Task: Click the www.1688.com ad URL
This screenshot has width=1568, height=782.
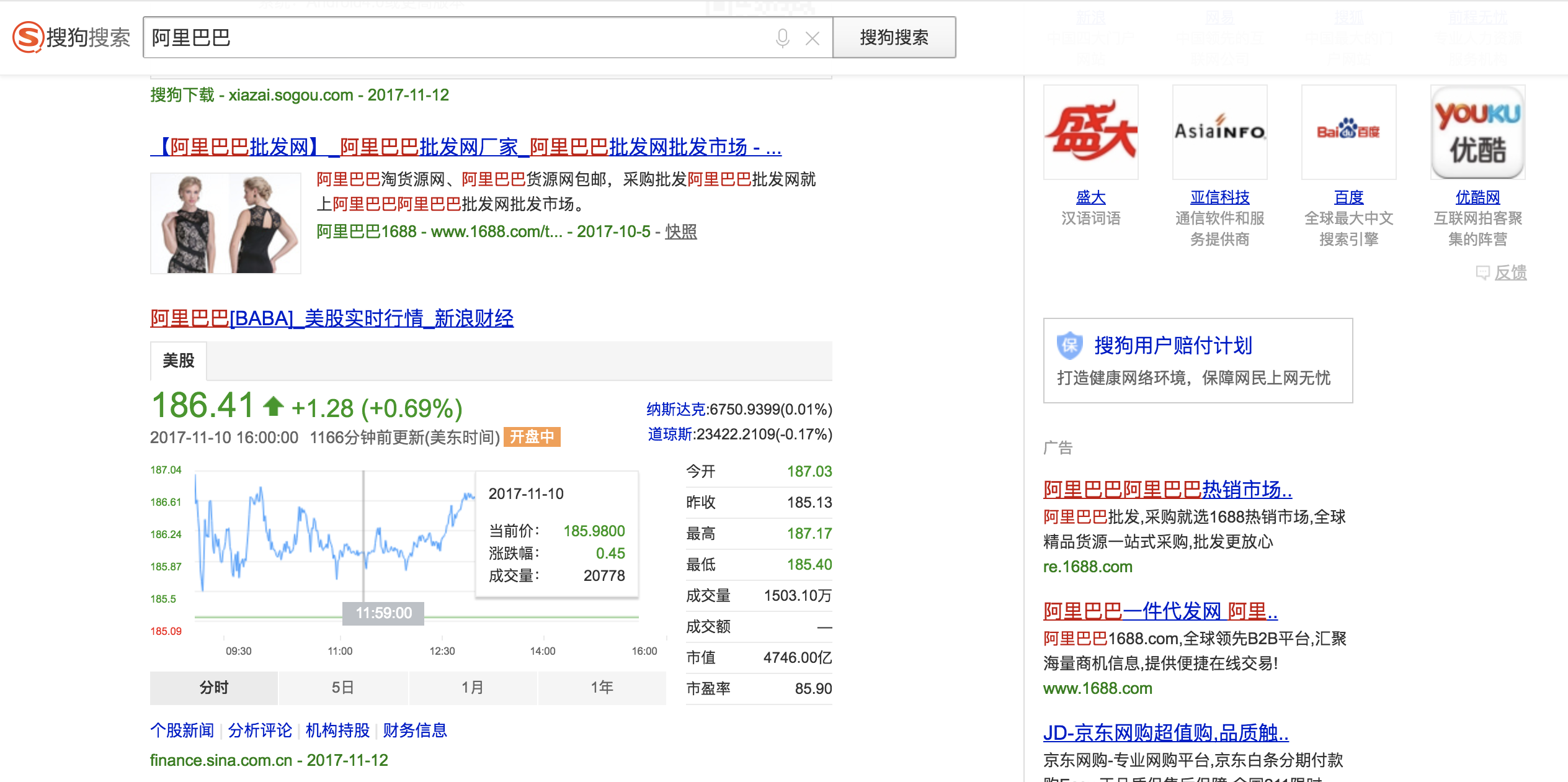Action: (1098, 688)
